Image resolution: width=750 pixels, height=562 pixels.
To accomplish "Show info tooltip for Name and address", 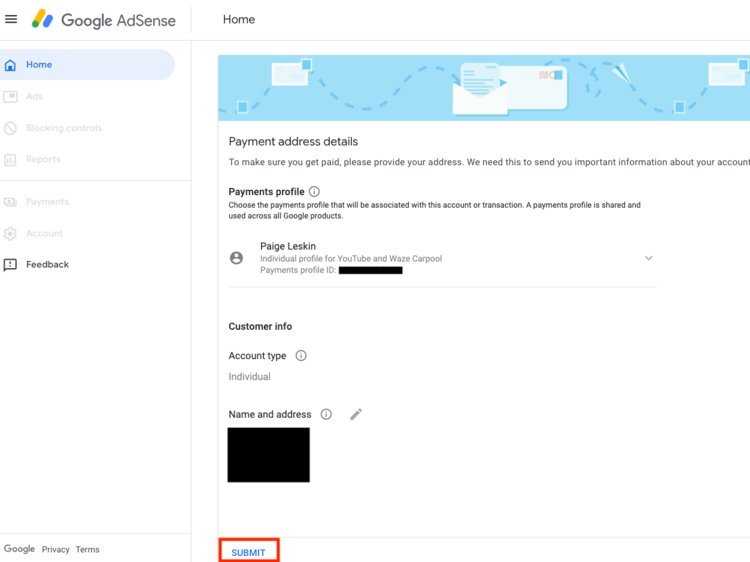I will click(x=326, y=414).
